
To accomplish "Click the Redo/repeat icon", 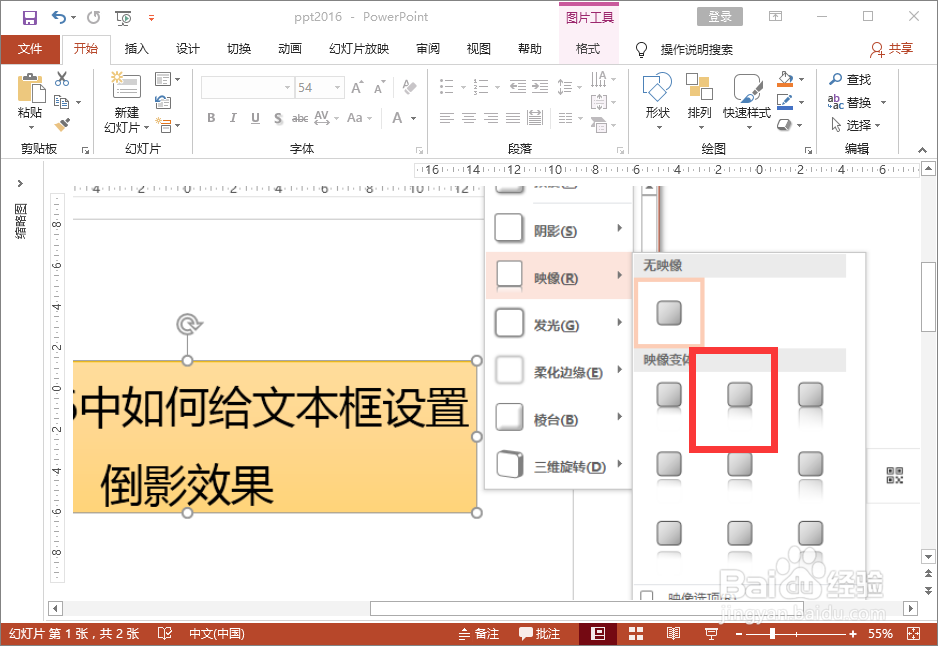I will 93,17.
